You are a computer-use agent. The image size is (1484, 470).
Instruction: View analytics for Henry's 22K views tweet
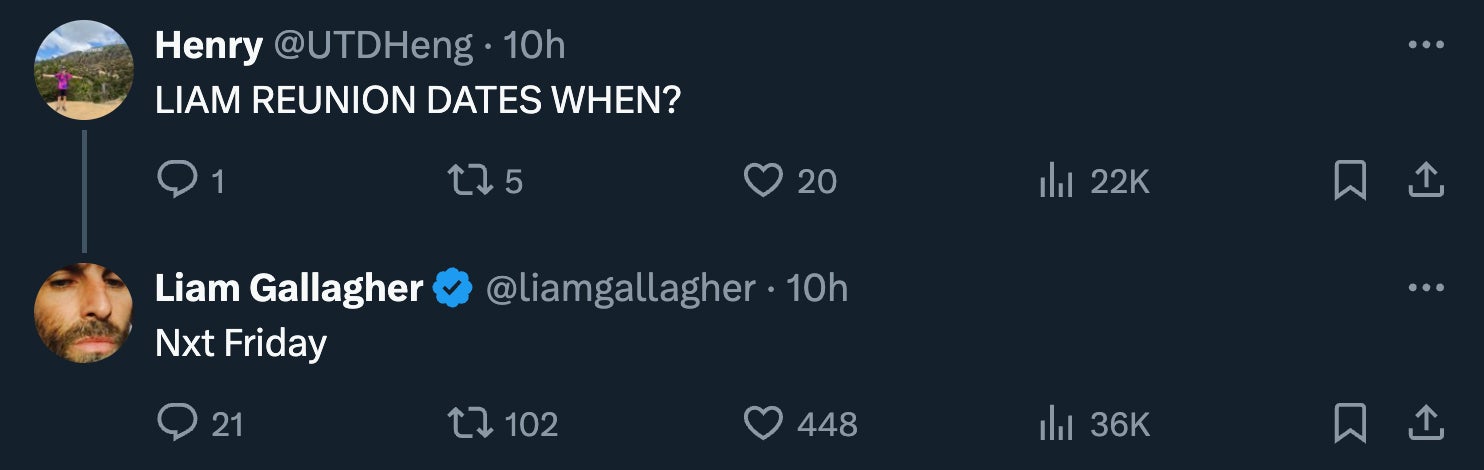pos(1056,181)
